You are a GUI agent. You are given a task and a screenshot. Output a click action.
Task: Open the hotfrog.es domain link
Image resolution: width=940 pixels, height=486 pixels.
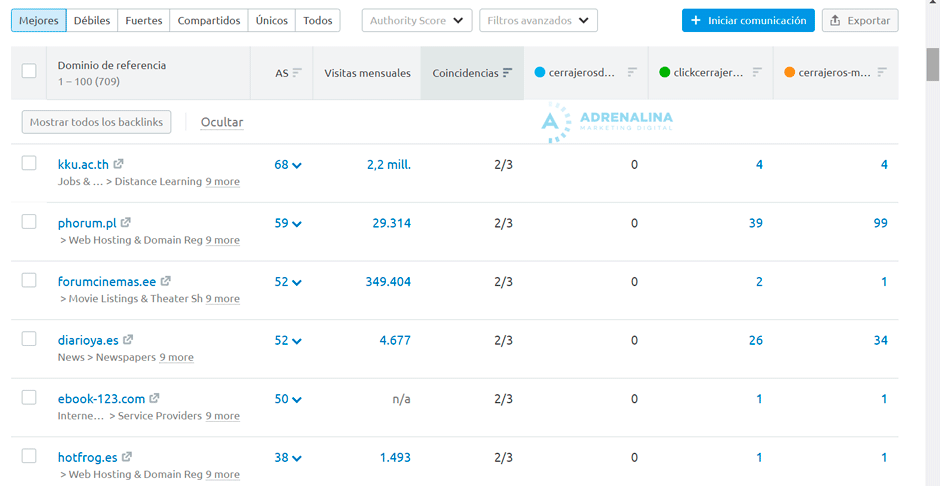click(88, 458)
